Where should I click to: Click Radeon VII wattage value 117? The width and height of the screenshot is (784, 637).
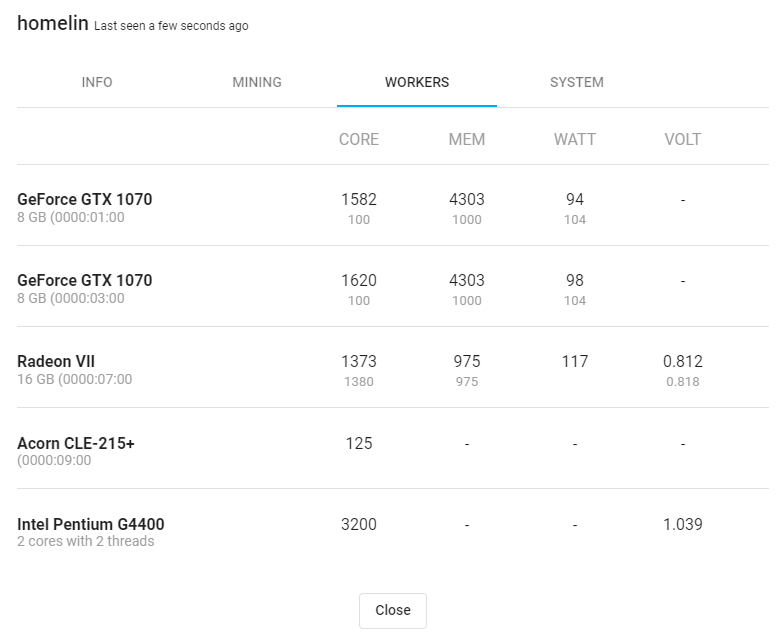click(x=574, y=362)
